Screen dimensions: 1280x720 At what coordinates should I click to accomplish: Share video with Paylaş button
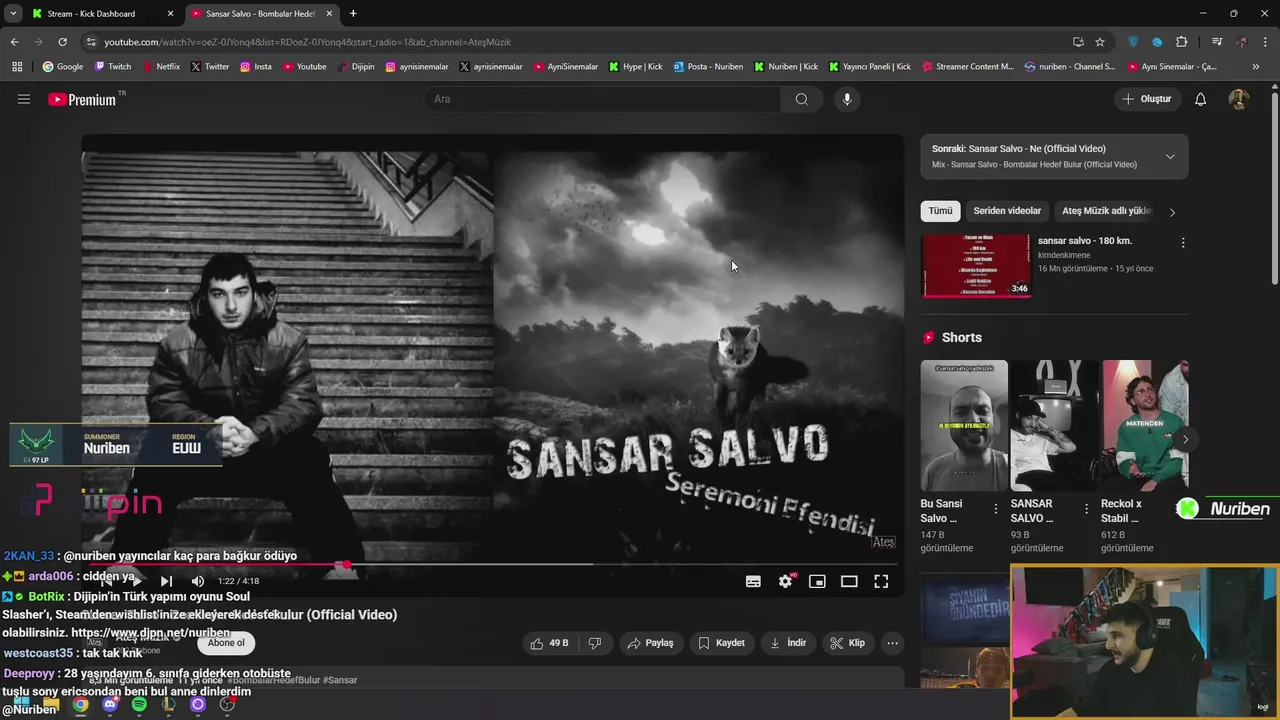tap(650, 643)
